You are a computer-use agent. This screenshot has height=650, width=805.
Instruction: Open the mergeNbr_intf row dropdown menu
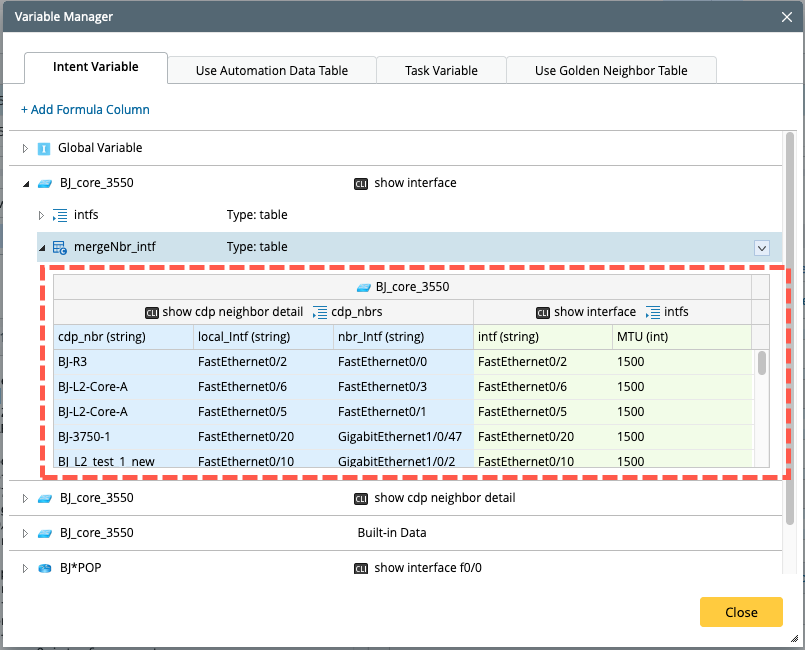pos(761,248)
